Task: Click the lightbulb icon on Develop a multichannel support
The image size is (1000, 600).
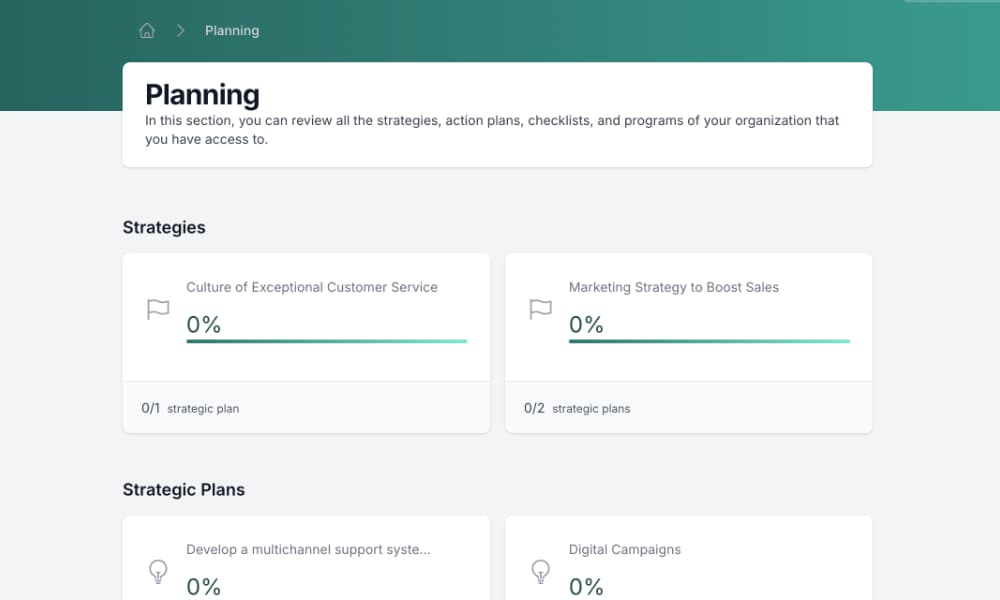Action: (x=158, y=571)
